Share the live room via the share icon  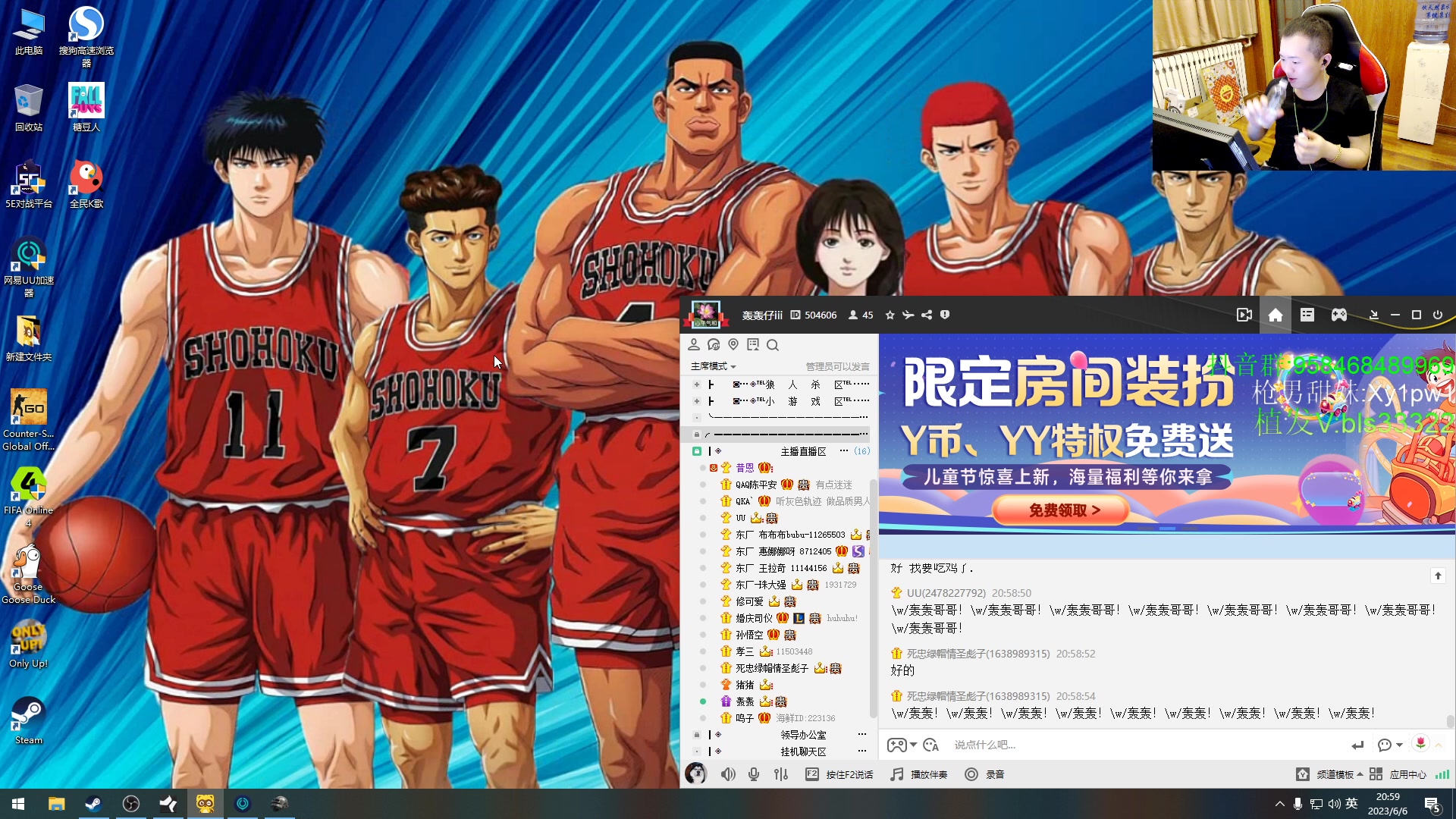click(x=927, y=315)
